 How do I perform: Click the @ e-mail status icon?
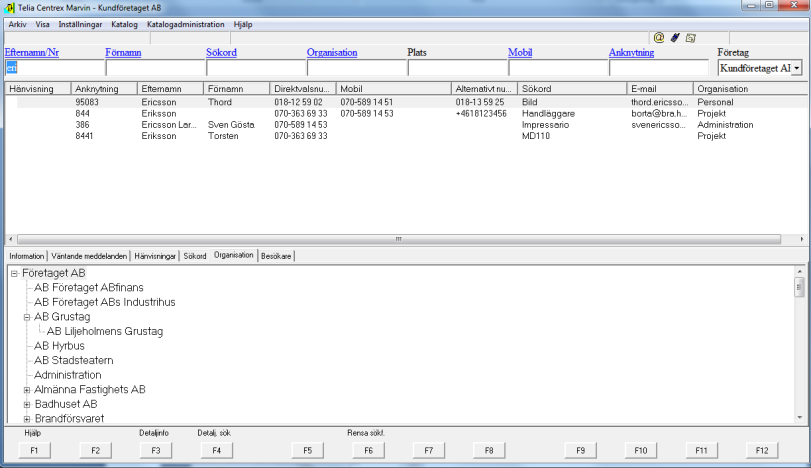click(658, 37)
